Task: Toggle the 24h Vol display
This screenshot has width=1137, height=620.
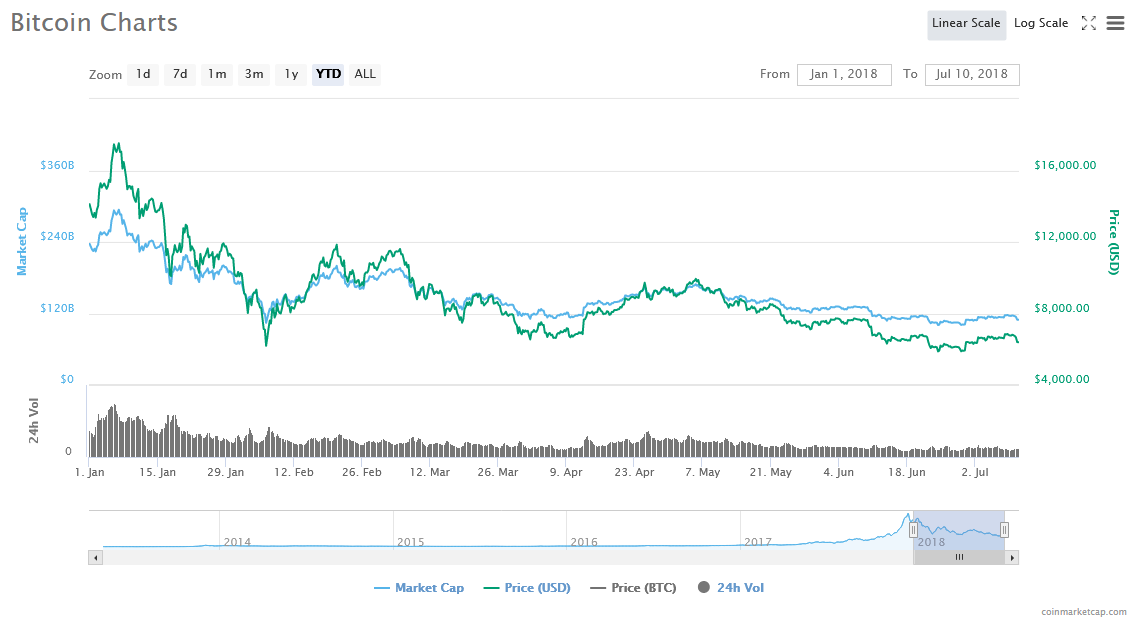Action: 731,587
